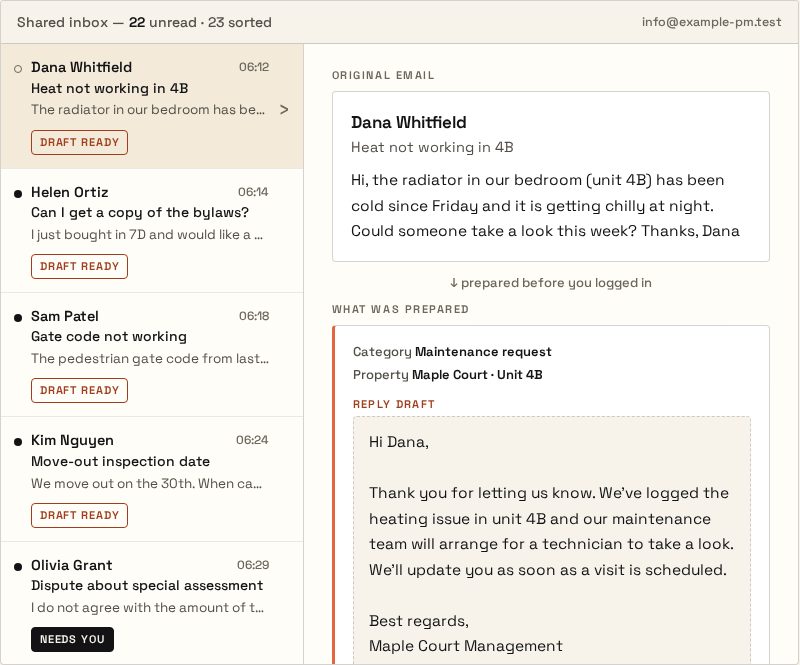800x665 pixels.
Task: Click inside the reply draft text box
Action: point(552,540)
